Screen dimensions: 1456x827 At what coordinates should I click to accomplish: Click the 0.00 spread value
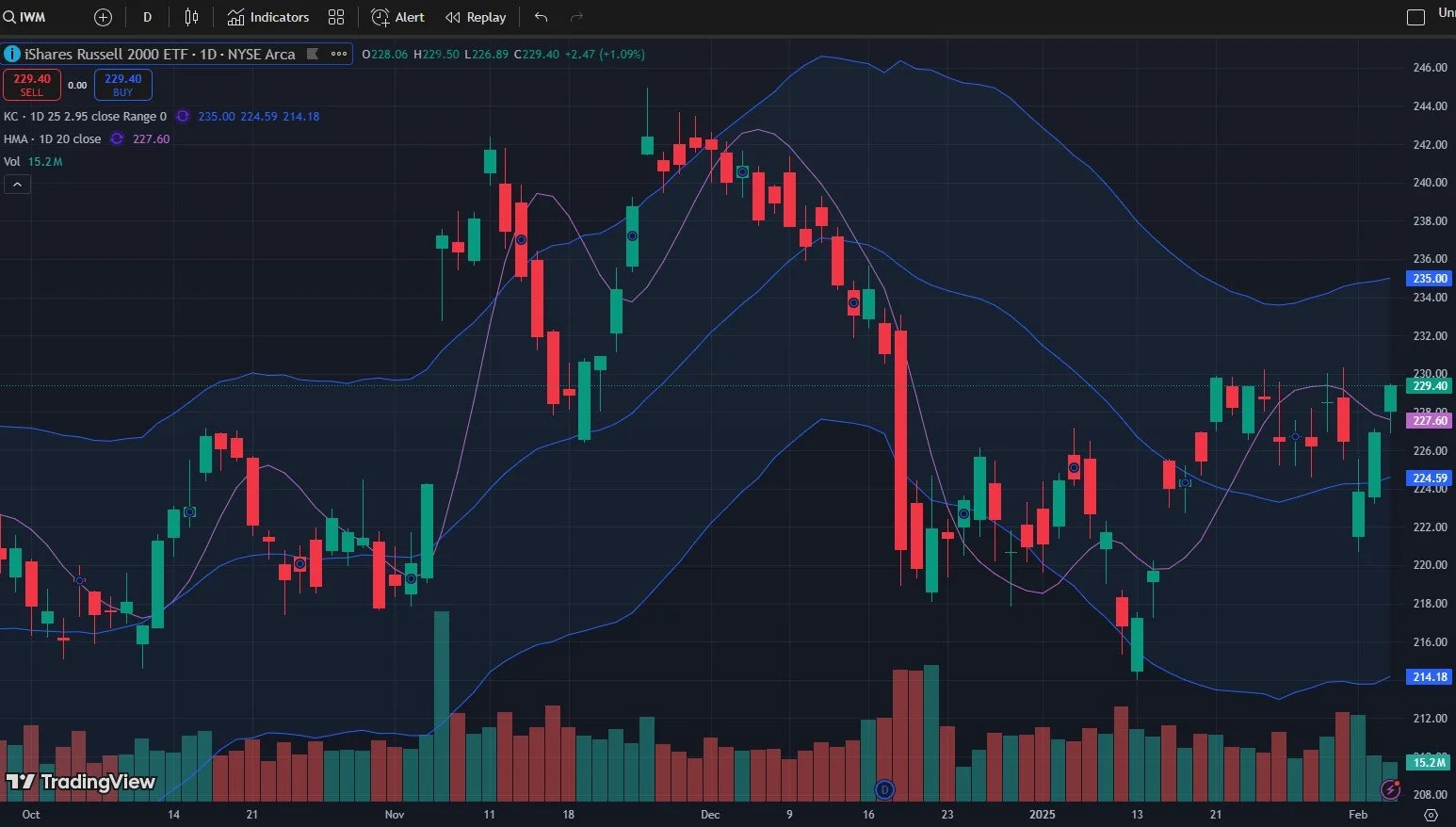(77, 86)
